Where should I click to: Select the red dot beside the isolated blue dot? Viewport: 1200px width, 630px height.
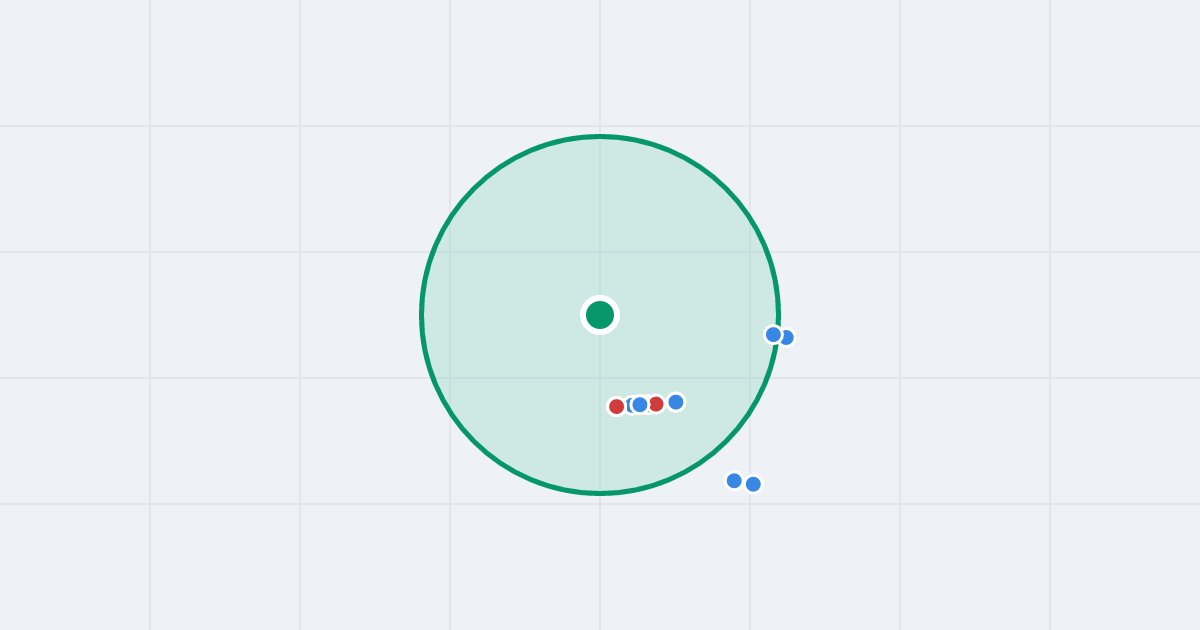656,404
